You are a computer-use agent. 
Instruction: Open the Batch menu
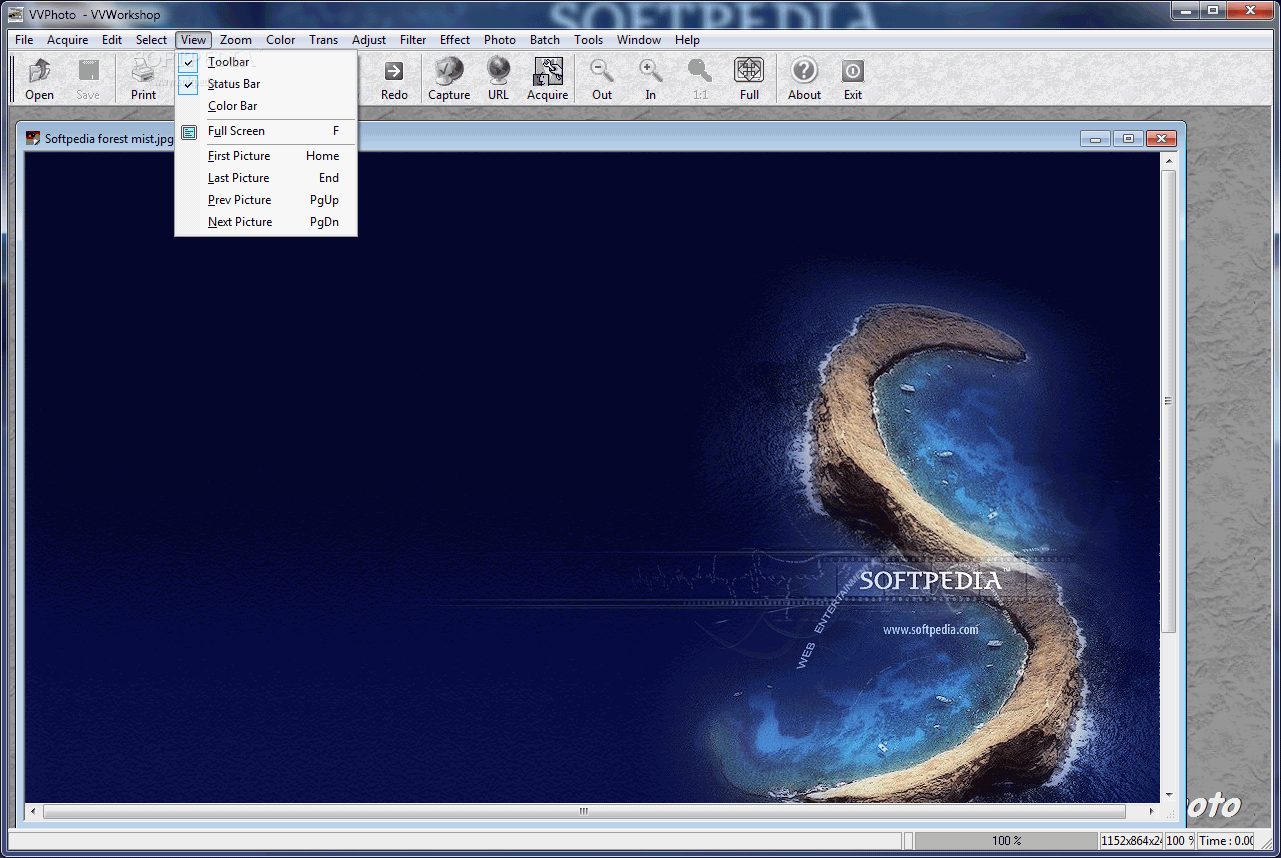545,40
